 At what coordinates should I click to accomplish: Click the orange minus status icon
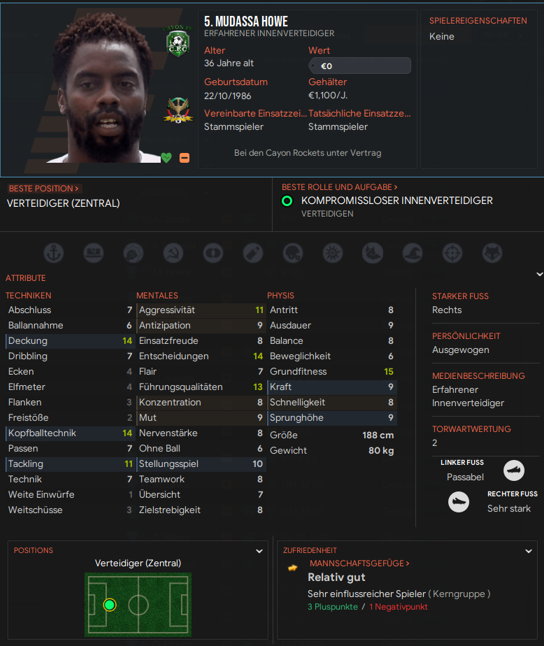point(185,157)
